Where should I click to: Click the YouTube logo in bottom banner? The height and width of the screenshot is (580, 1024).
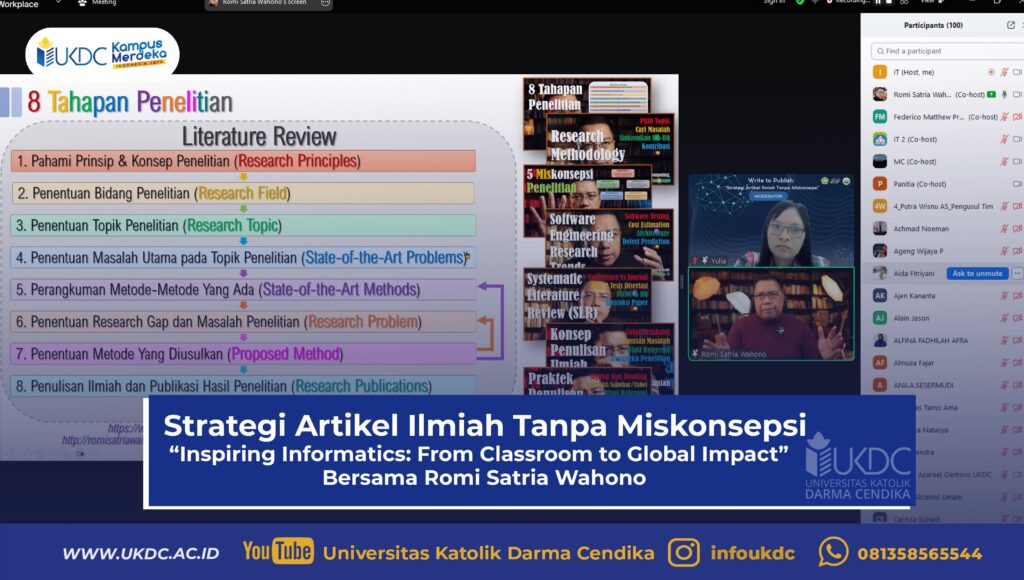point(278,551)
